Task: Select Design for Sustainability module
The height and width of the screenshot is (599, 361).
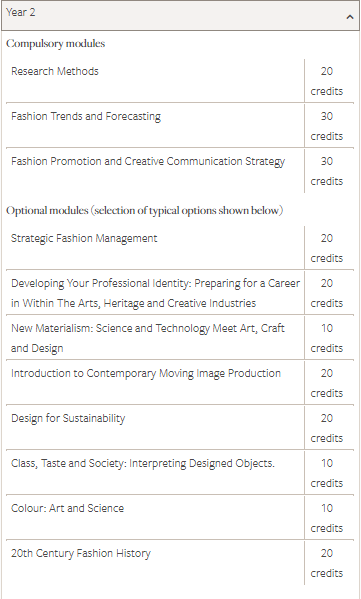Action: (68, 418)
